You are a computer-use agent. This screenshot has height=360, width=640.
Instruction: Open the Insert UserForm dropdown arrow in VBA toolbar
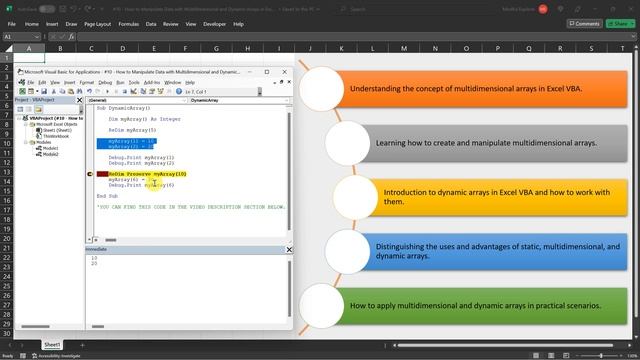[37, 91]
